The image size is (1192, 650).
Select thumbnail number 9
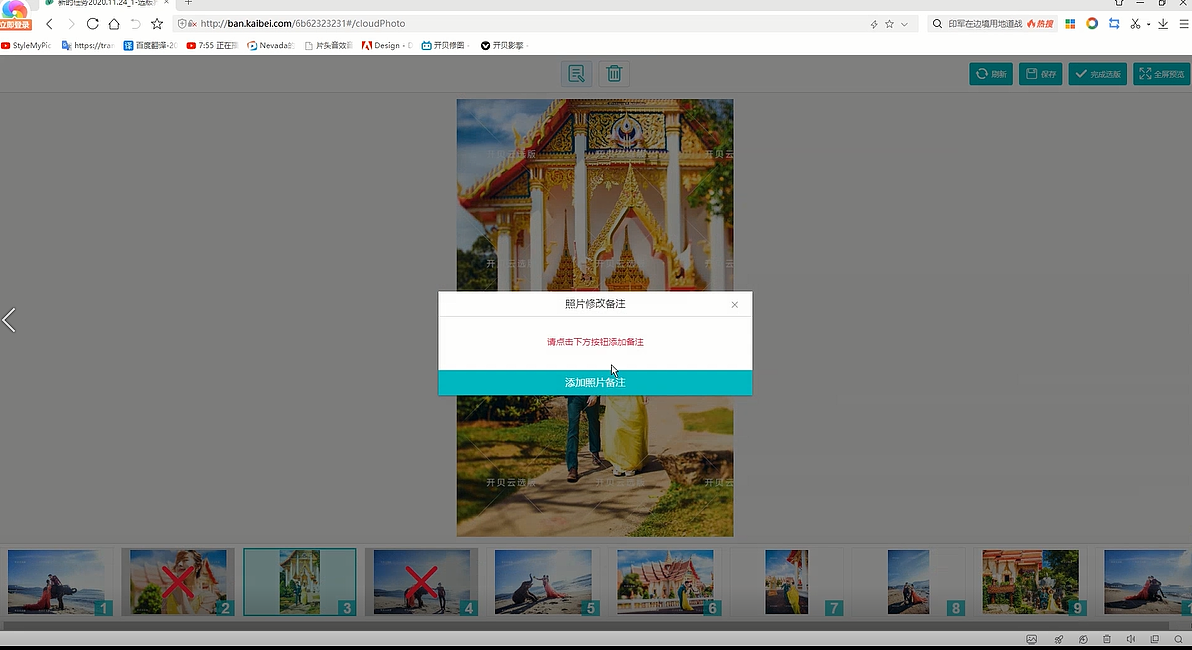pyautogui.click(x=1030, y=582)
